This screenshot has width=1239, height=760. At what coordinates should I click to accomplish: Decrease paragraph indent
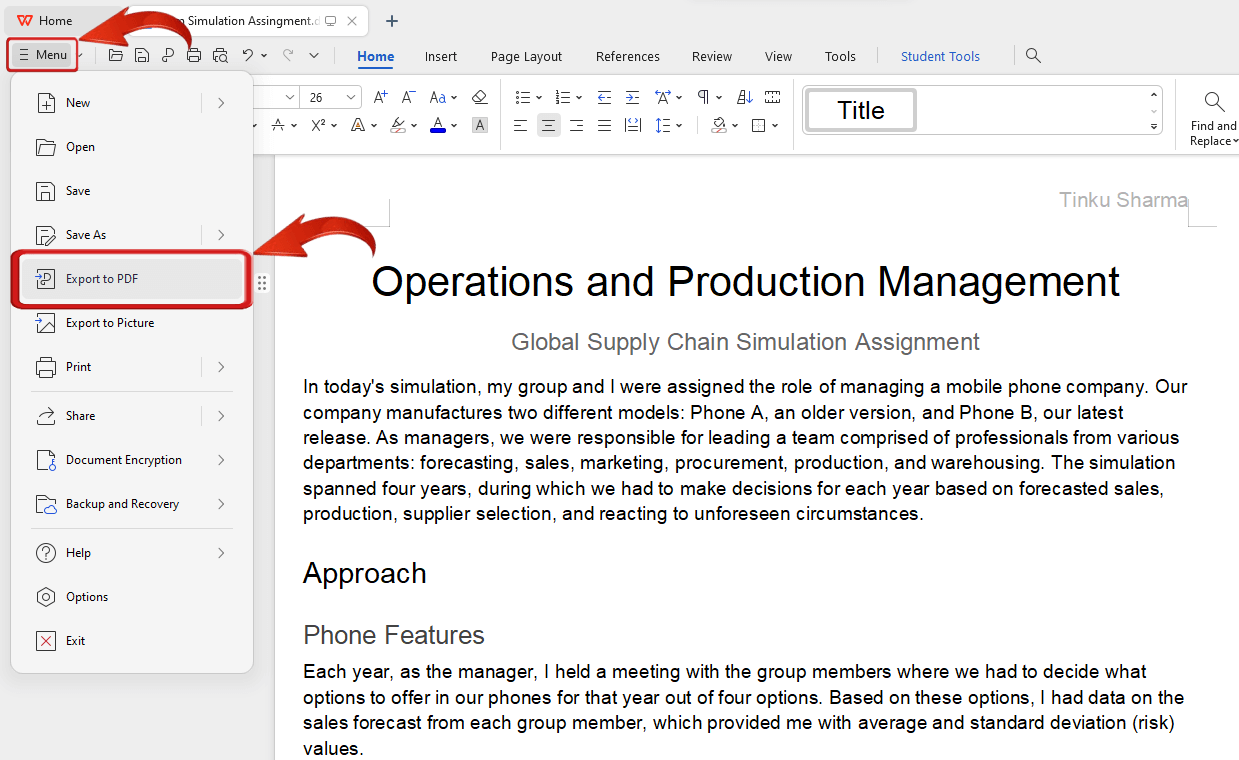(x=604, y=97)
